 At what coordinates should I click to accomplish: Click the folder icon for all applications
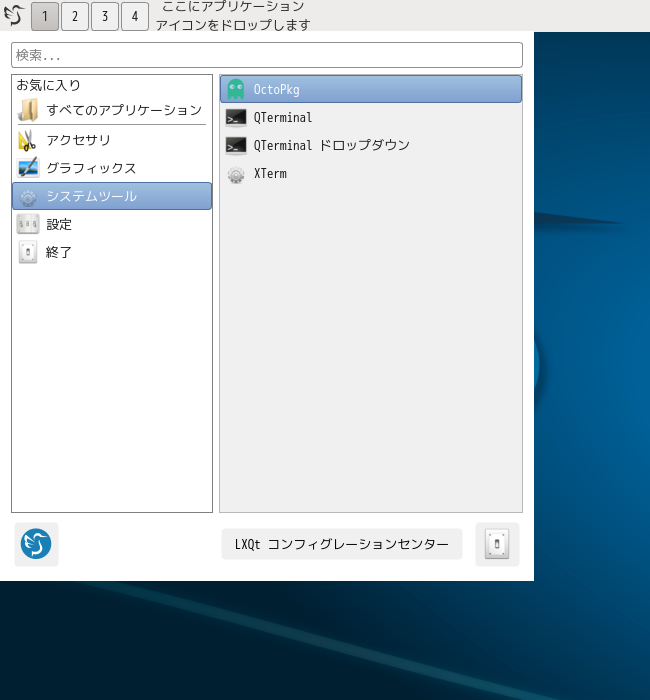pyautogui.click(x=28, y=110)
